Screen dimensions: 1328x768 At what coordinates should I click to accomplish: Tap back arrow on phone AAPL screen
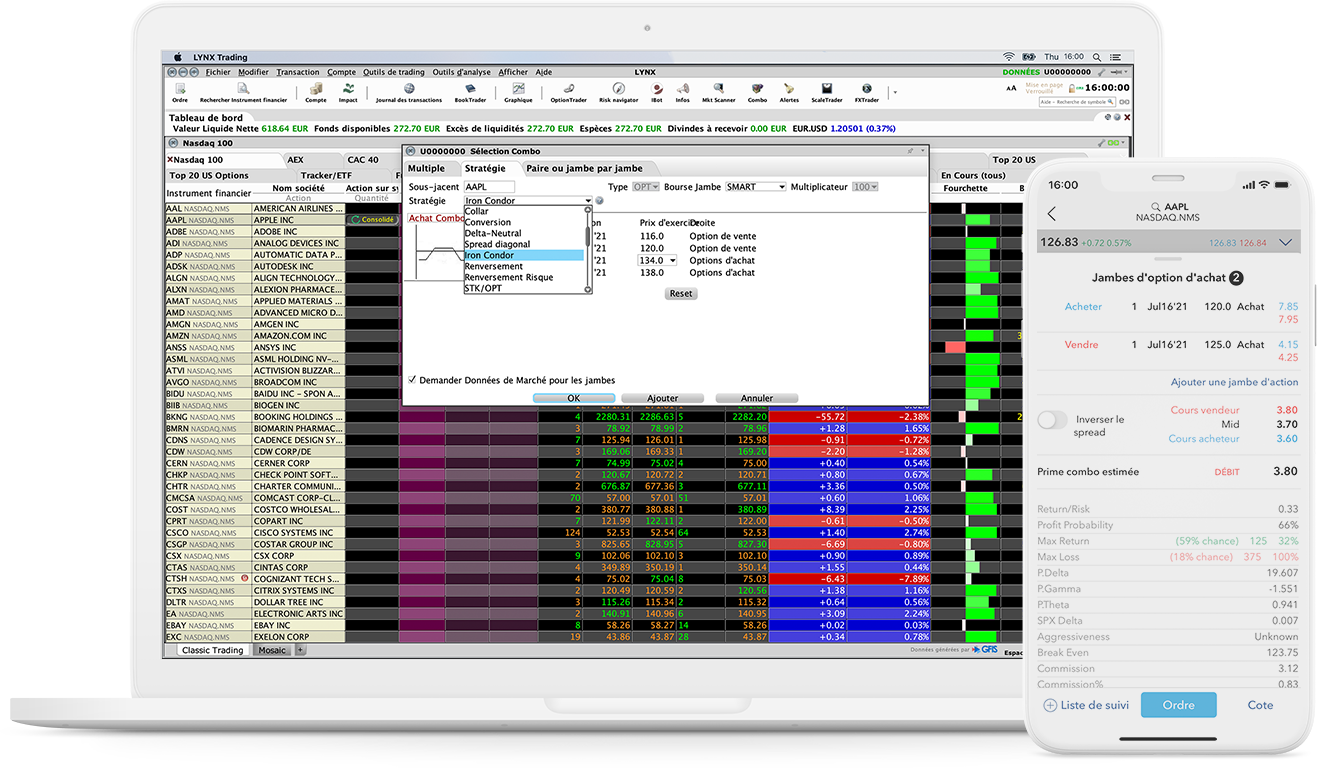coord(1051,214)
